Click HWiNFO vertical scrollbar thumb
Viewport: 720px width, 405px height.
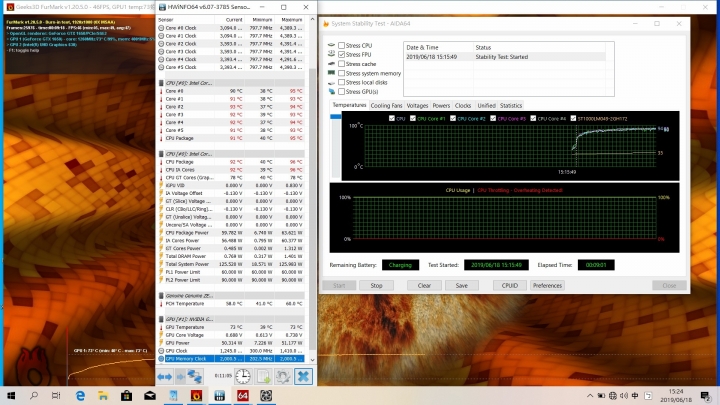[x=313, y=209]
